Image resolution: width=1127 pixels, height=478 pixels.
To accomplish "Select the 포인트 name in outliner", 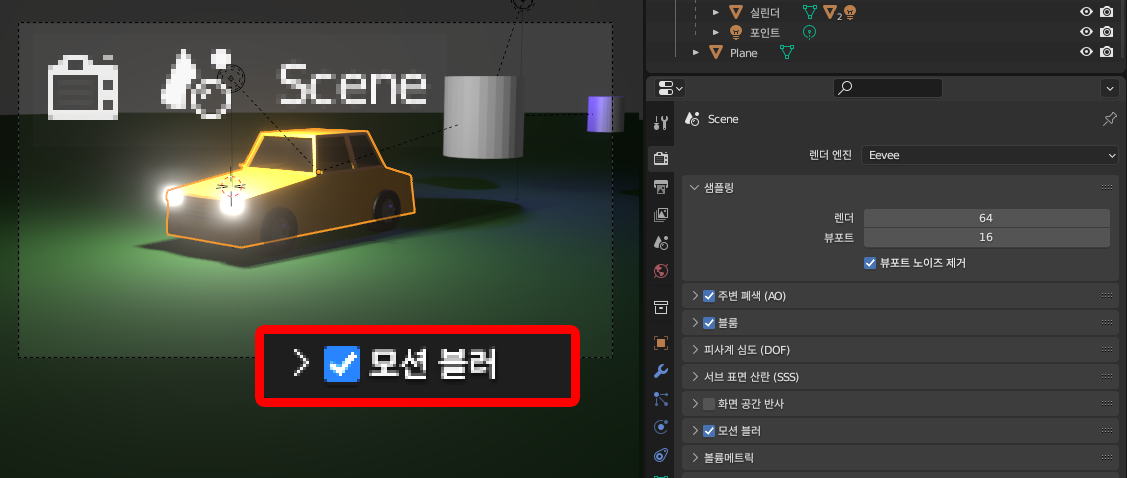I will tap(764, 32).
